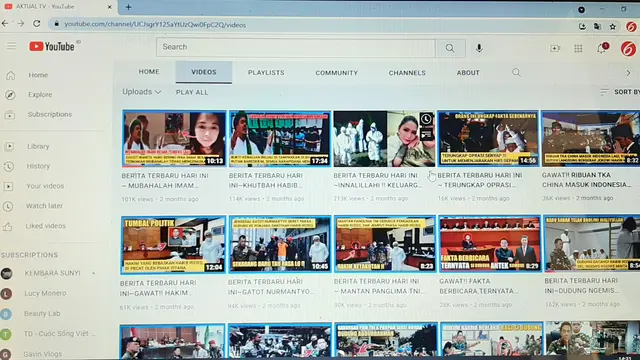640x360 pixels.
Task: Expand the Uploads dropdown
Action: click(142, 92)
